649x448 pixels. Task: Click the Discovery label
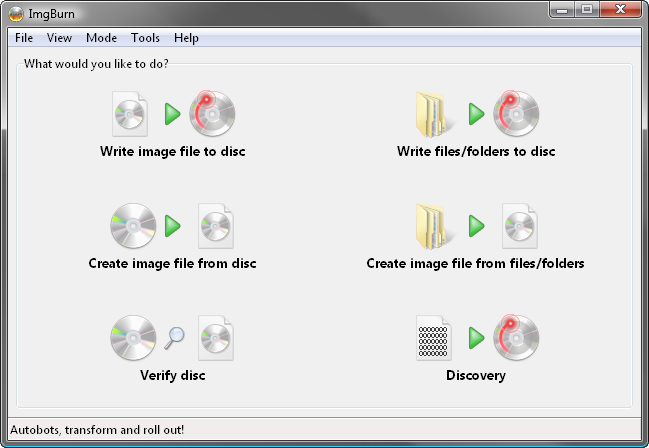(x=476, y=376)
